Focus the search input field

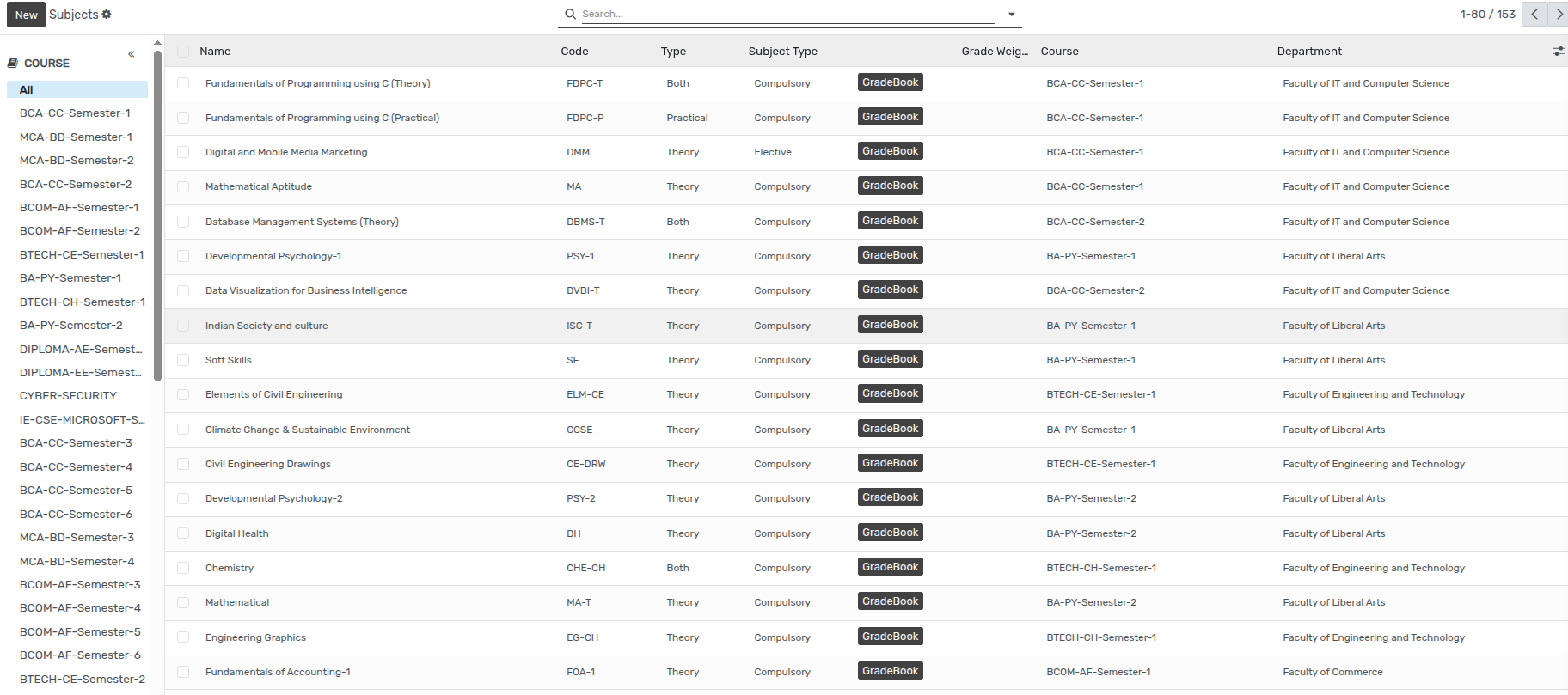click(x=782, y=14)
